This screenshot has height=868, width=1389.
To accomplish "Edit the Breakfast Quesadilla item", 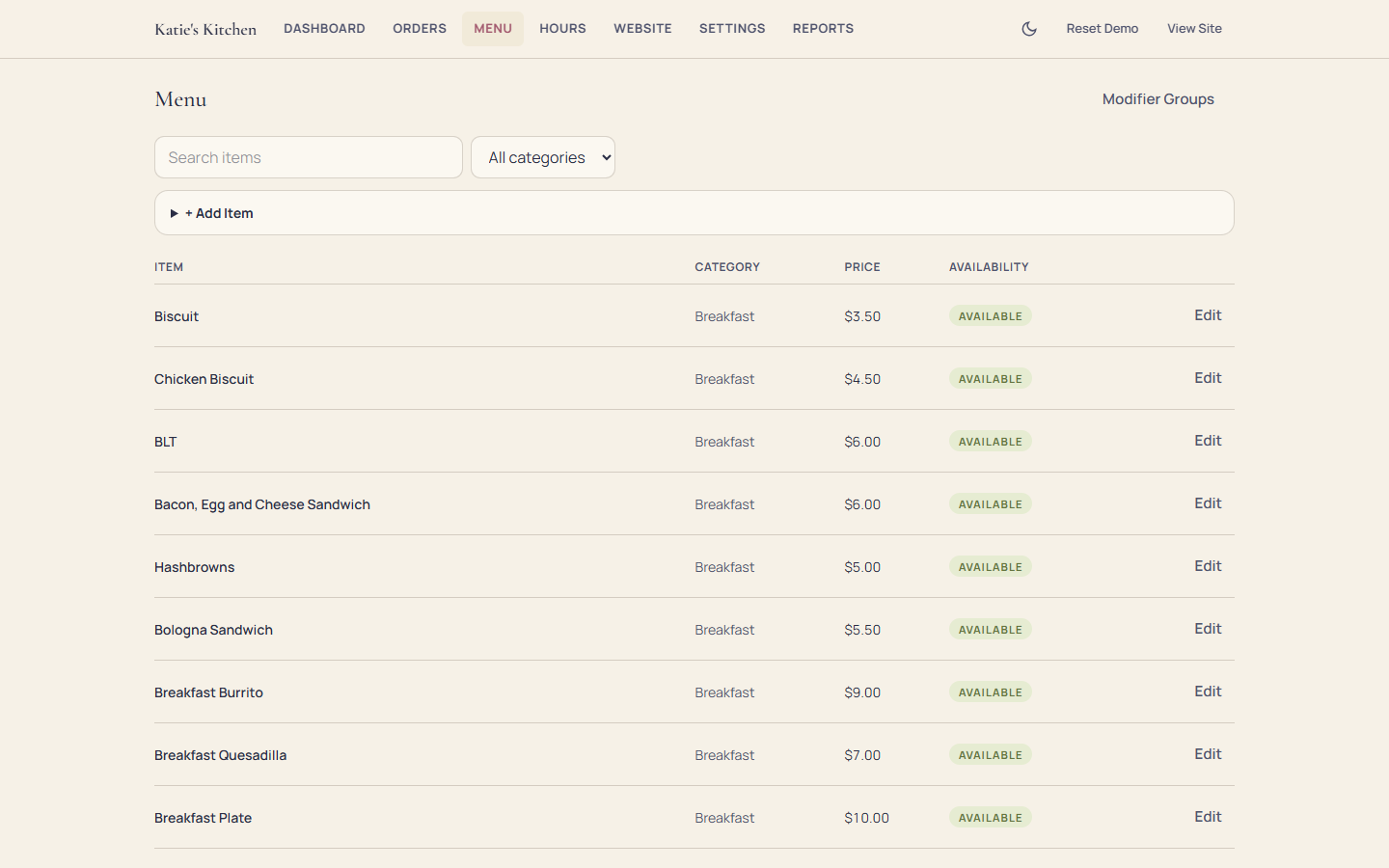I will [1208, 754].
